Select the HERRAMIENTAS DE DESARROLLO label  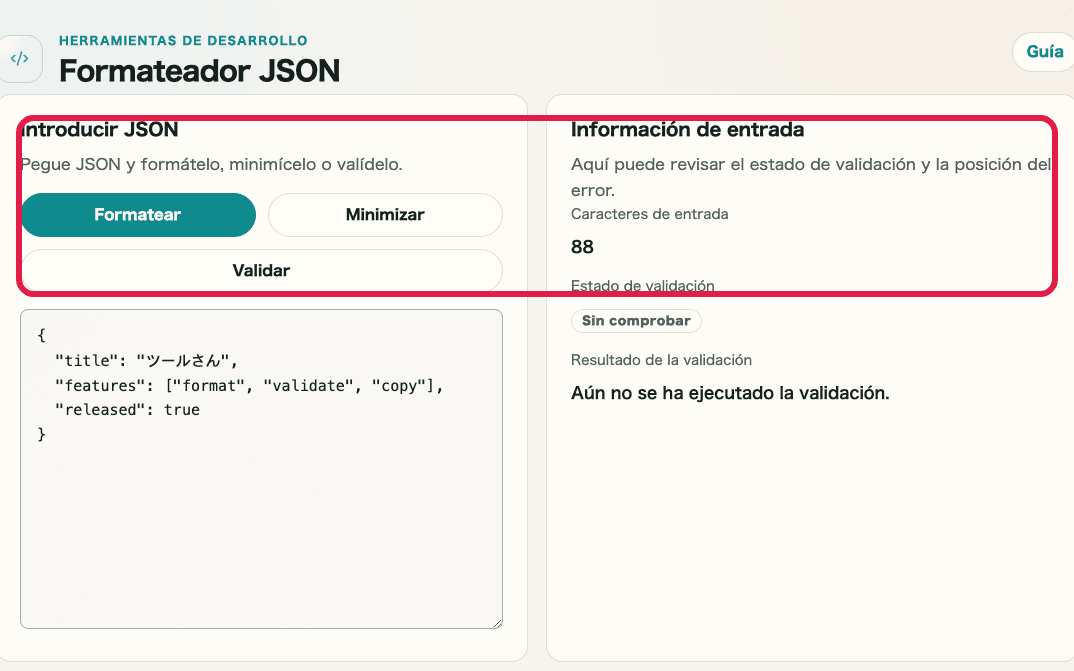click(x=183, y=41)
